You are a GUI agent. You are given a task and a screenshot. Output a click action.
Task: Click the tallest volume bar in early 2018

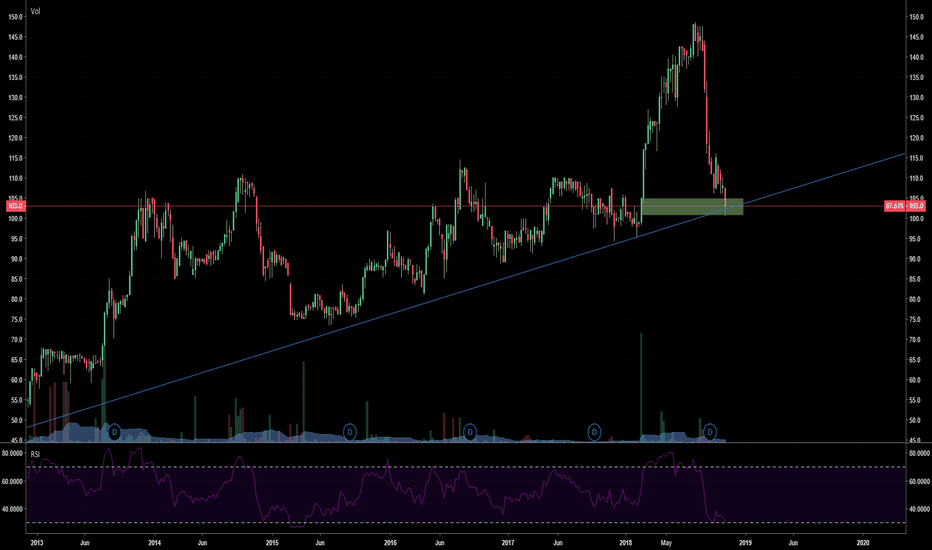tap(641, 386)
